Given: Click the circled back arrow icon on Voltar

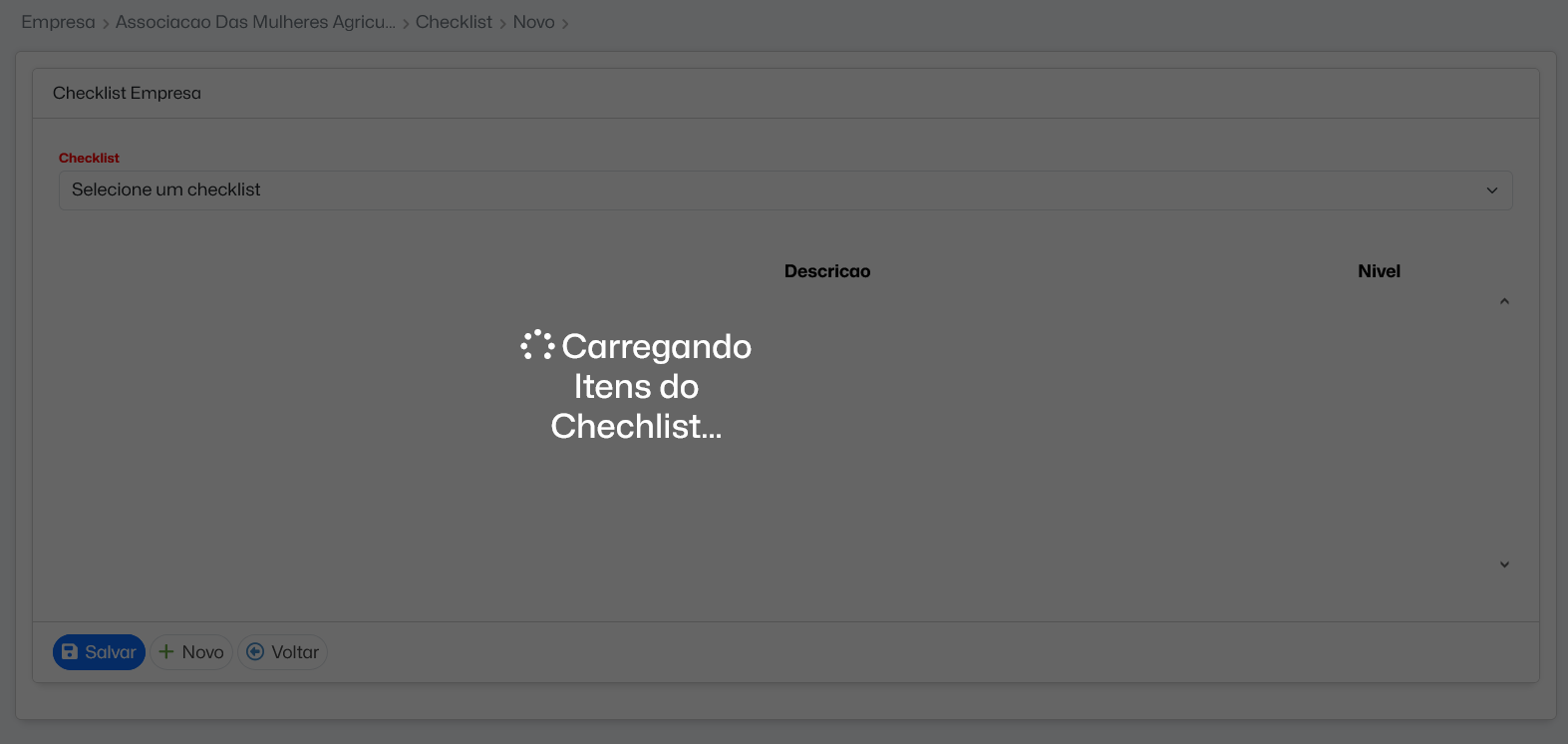Looking at the screenshot, I should tap(255, 652).
